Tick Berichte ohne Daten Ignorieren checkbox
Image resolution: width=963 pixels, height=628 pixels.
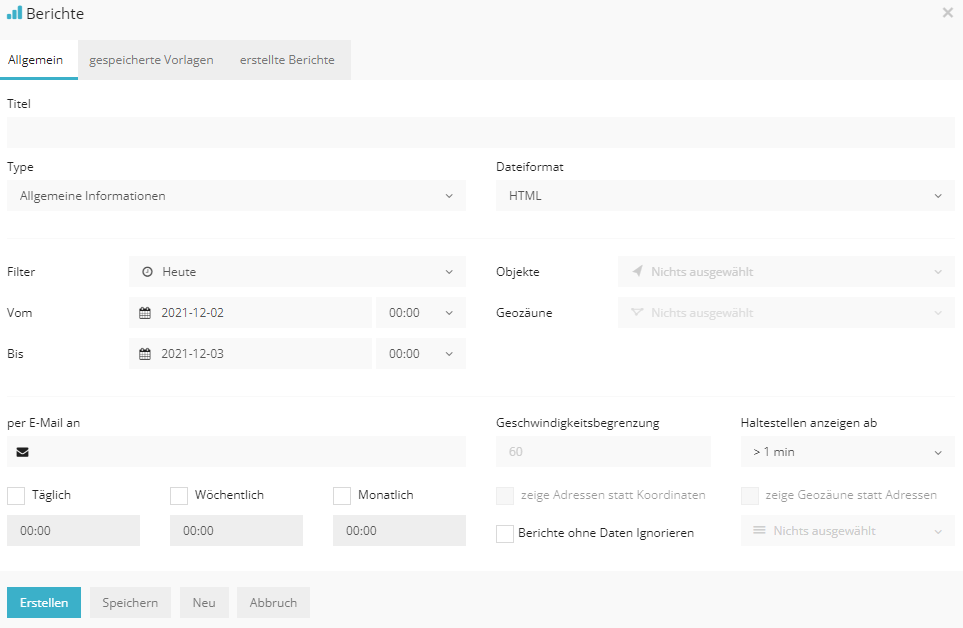pyautogui.click(x=505, y=533)
